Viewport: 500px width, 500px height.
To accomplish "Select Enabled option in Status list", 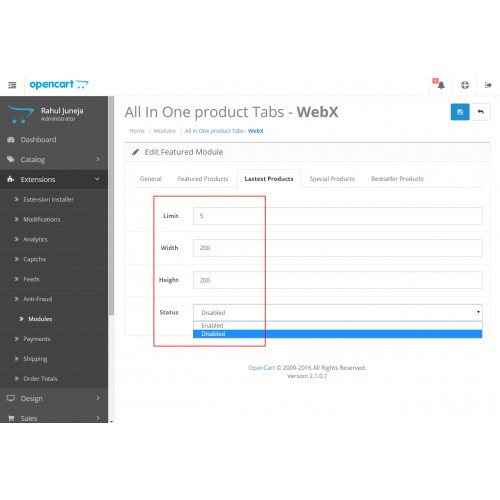I will (x=338, y=326).
